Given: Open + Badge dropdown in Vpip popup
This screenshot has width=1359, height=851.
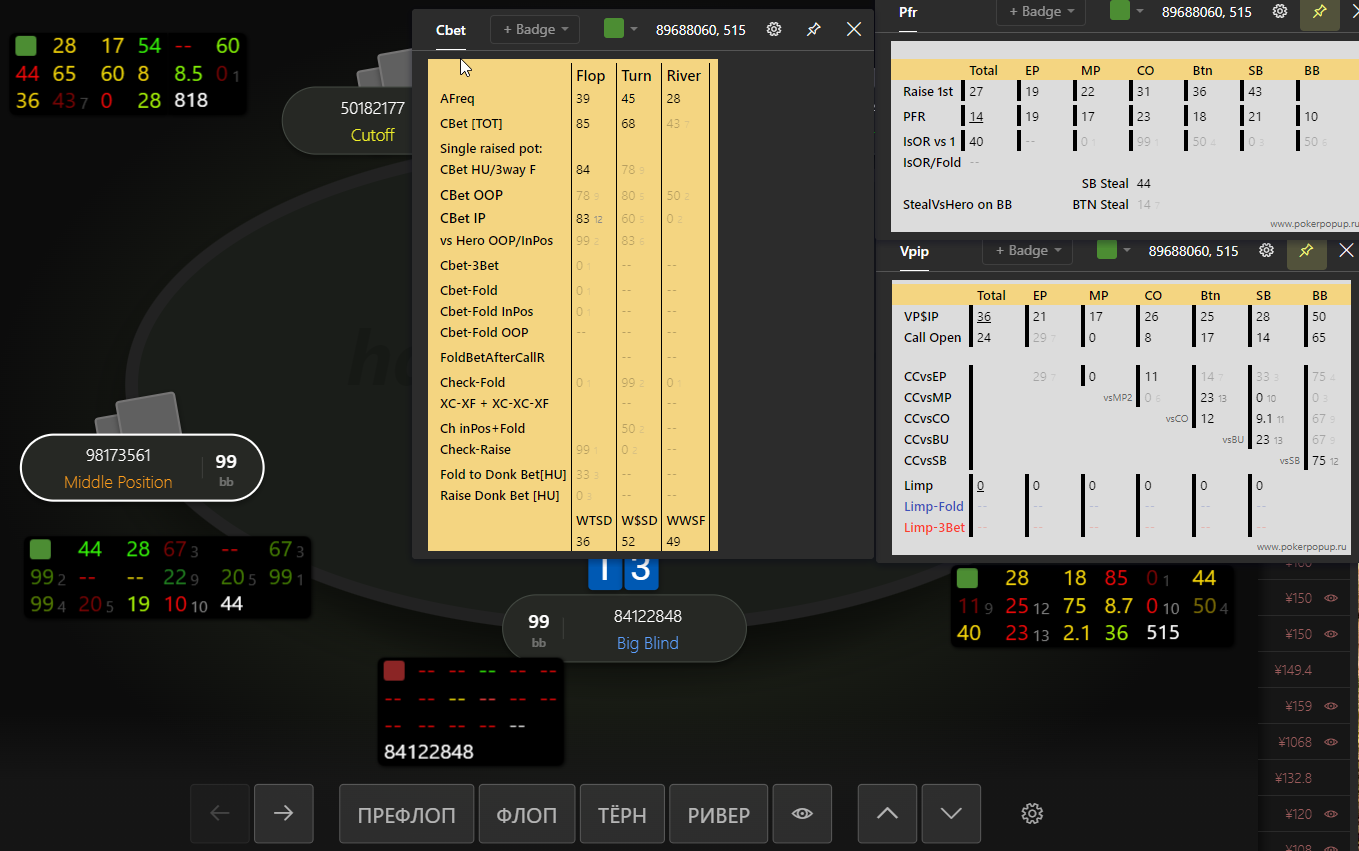Looking at the screenshot, I should click(x=1028, y=250).
